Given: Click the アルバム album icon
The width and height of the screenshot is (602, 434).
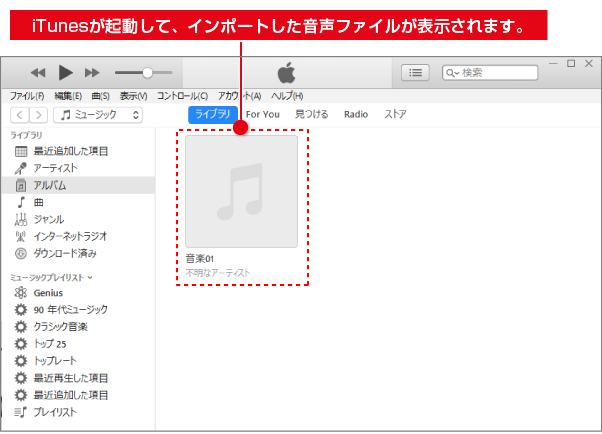Looking at the screenshot, I should pos(21,186).
